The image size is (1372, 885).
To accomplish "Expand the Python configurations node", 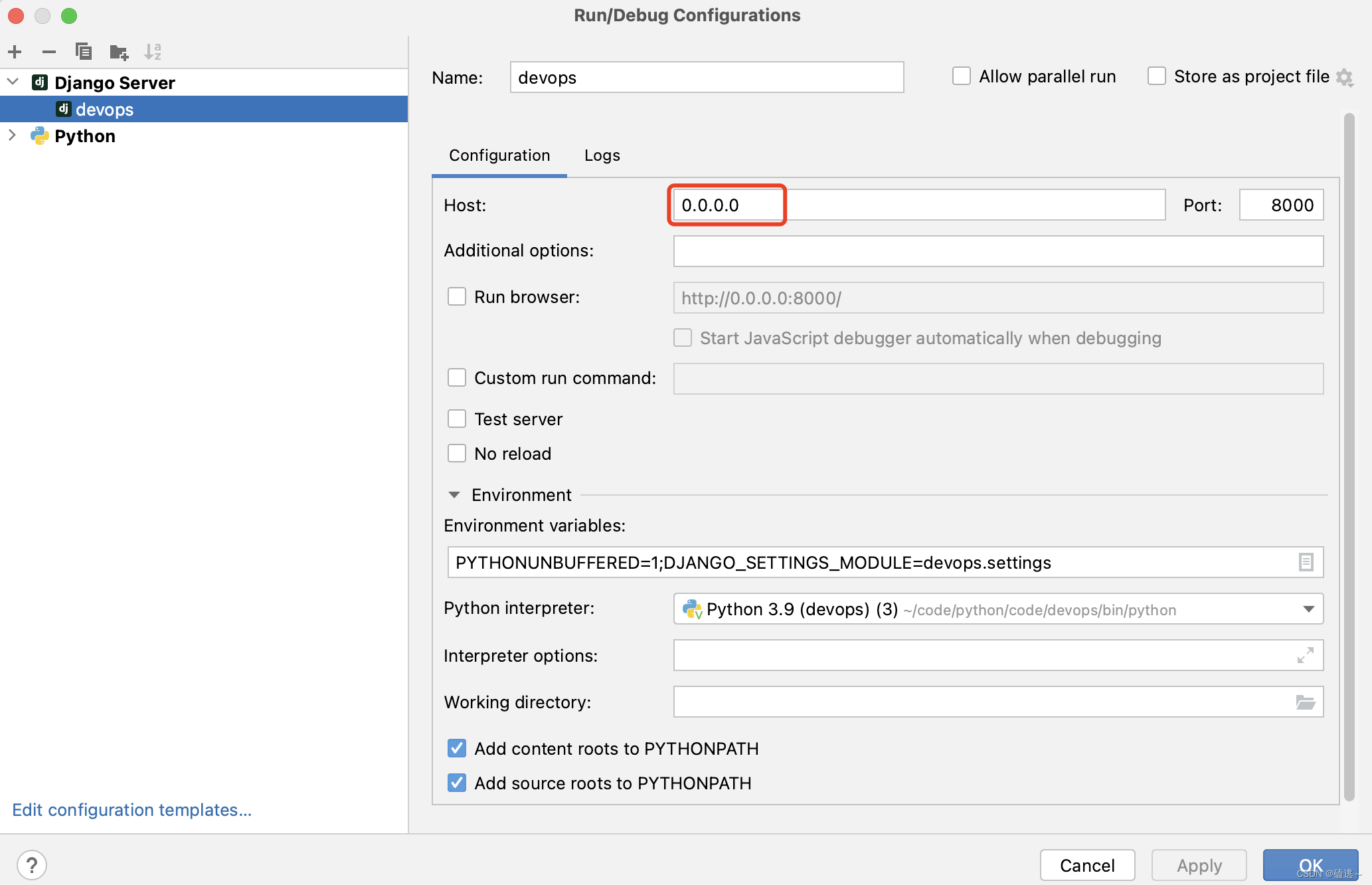I will point(13,136).
